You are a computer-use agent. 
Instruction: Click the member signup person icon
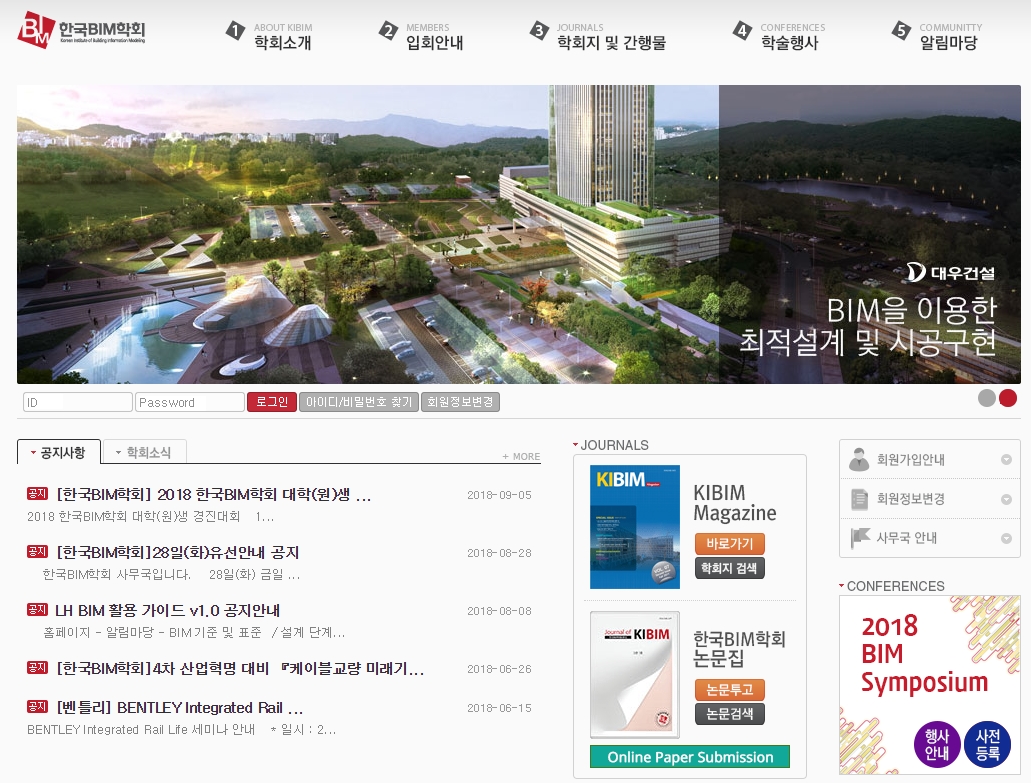click(x=859, y=459)
